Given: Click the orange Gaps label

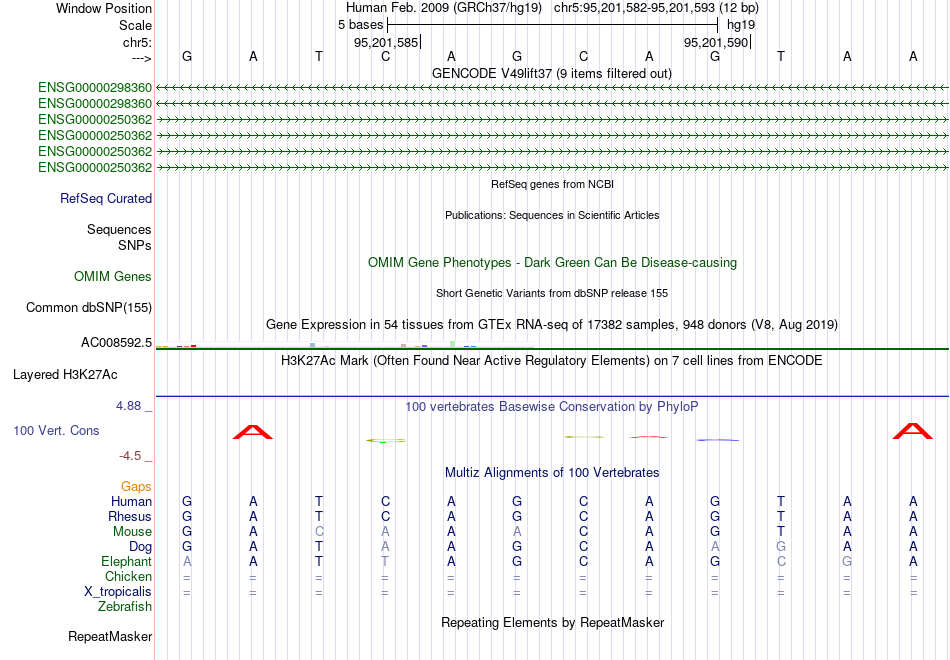Looking at the screenshot, I should pos(136,487).
